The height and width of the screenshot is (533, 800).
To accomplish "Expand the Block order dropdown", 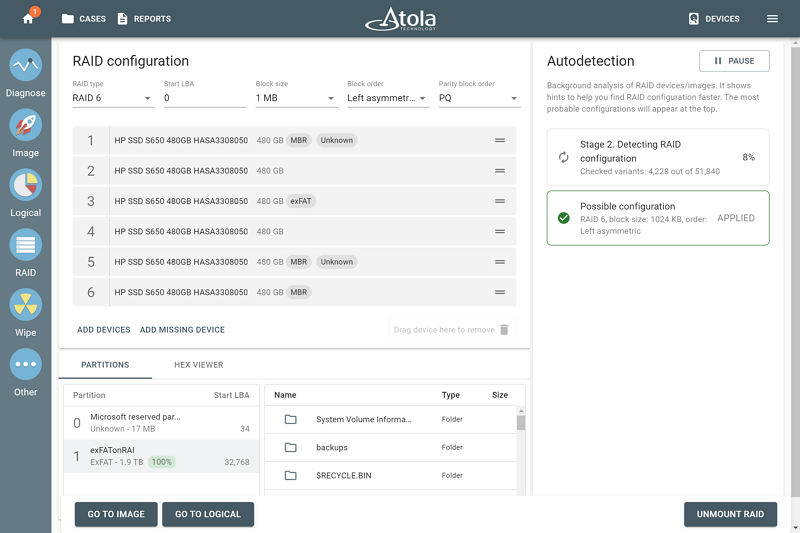I will [x=388, y=98].
